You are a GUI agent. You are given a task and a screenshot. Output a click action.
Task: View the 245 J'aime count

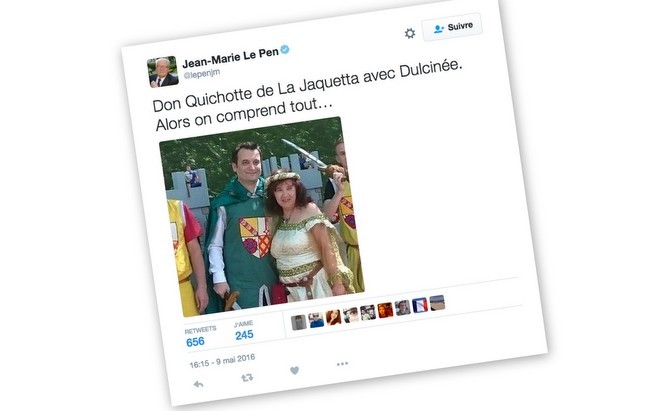(244, 335)
